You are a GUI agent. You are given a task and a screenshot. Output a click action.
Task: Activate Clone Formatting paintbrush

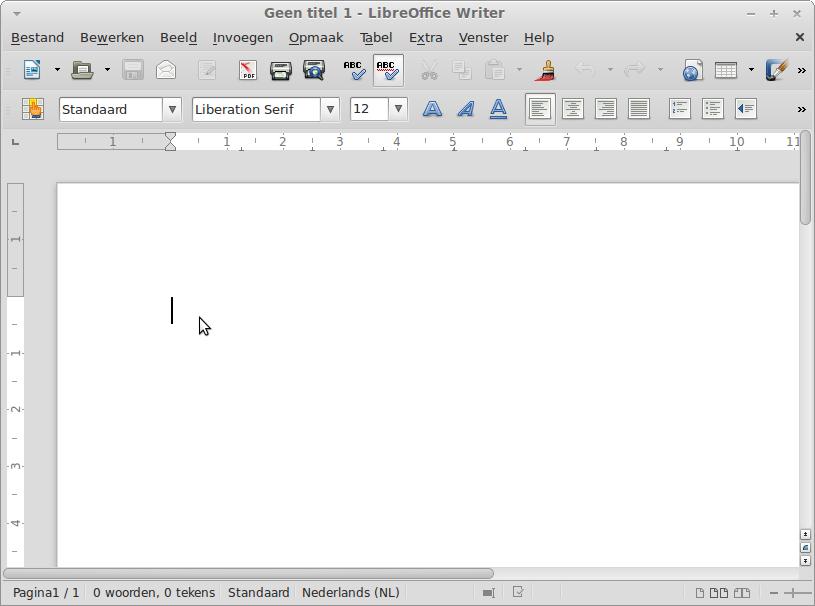[546, 70]
